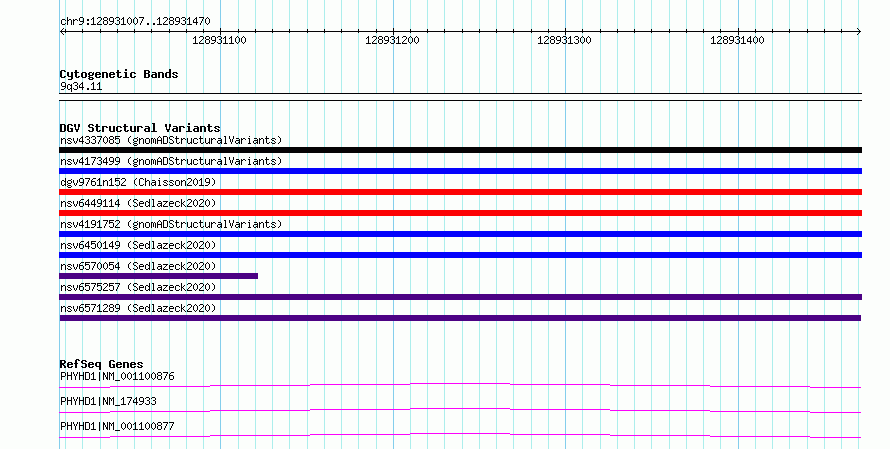Click the 128931100 ruler position label
This screenshot has width=890, height=449.
point(219,40)
